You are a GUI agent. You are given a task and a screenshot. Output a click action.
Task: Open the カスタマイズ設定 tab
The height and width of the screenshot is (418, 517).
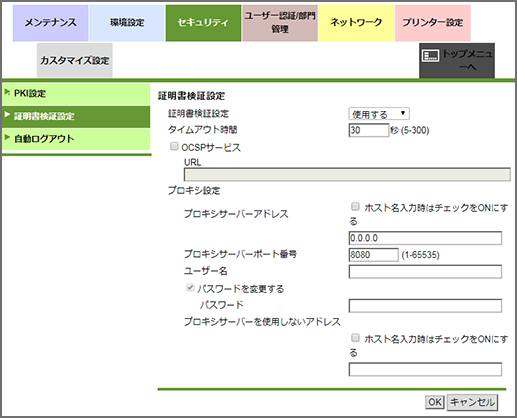click(x=75, y=60)
